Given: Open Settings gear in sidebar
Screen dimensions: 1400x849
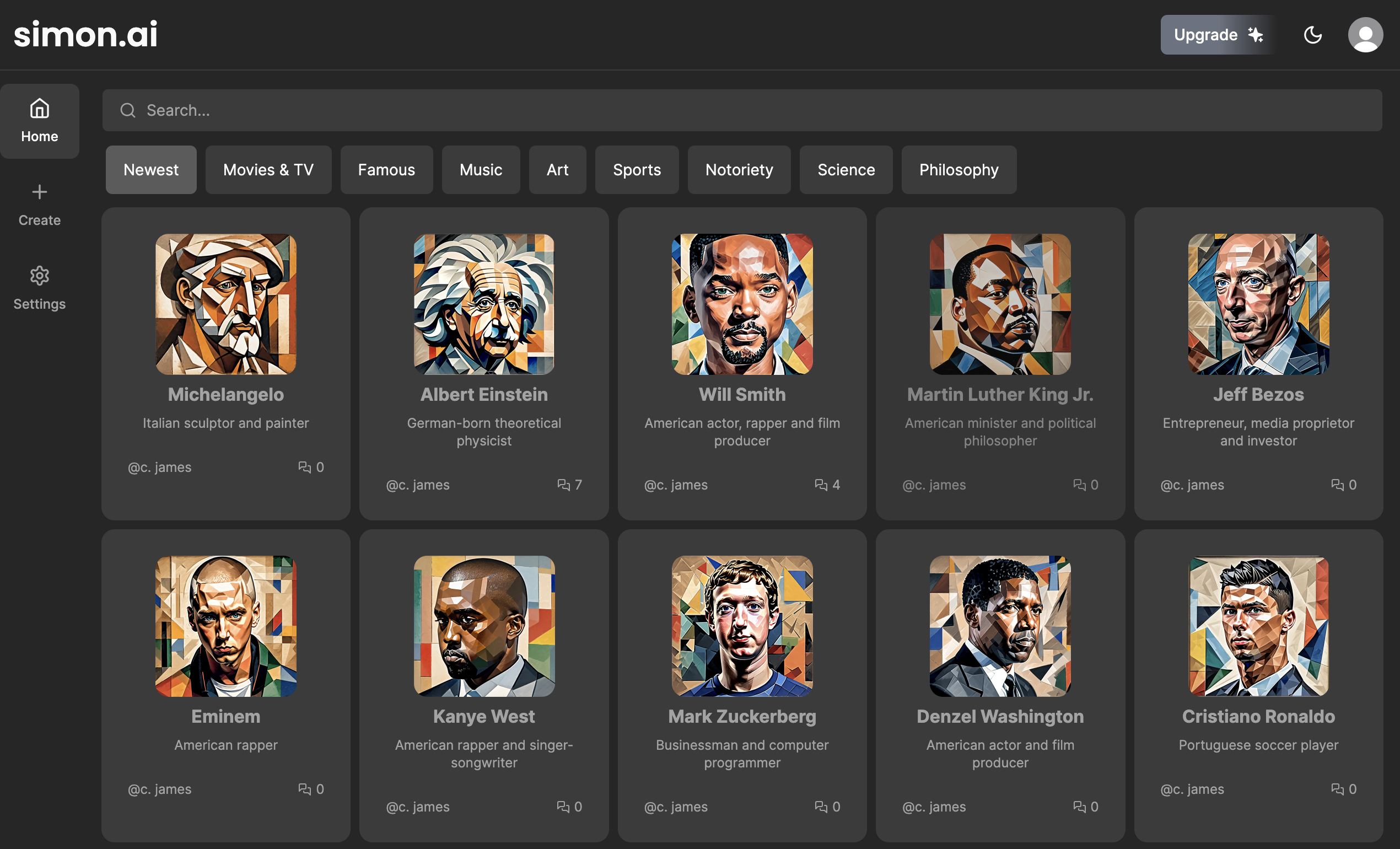Looking at the screenshot, I should tap(39, 276).
